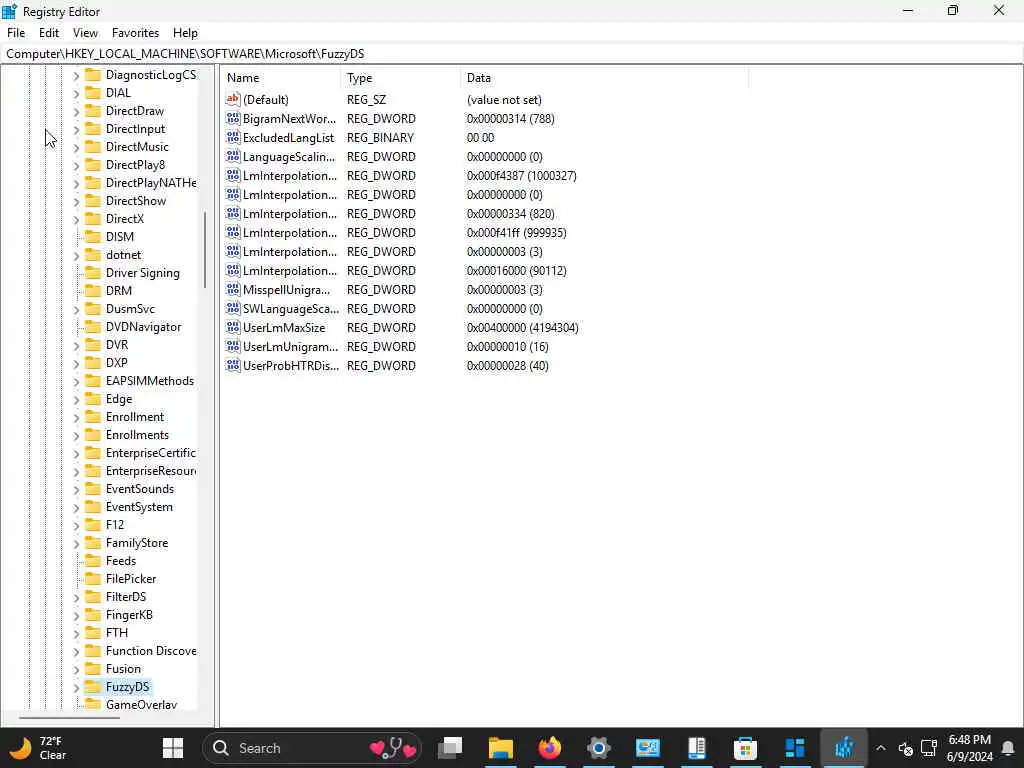
Task: Click the (Default) string value icon
Action: coord(233,99)
